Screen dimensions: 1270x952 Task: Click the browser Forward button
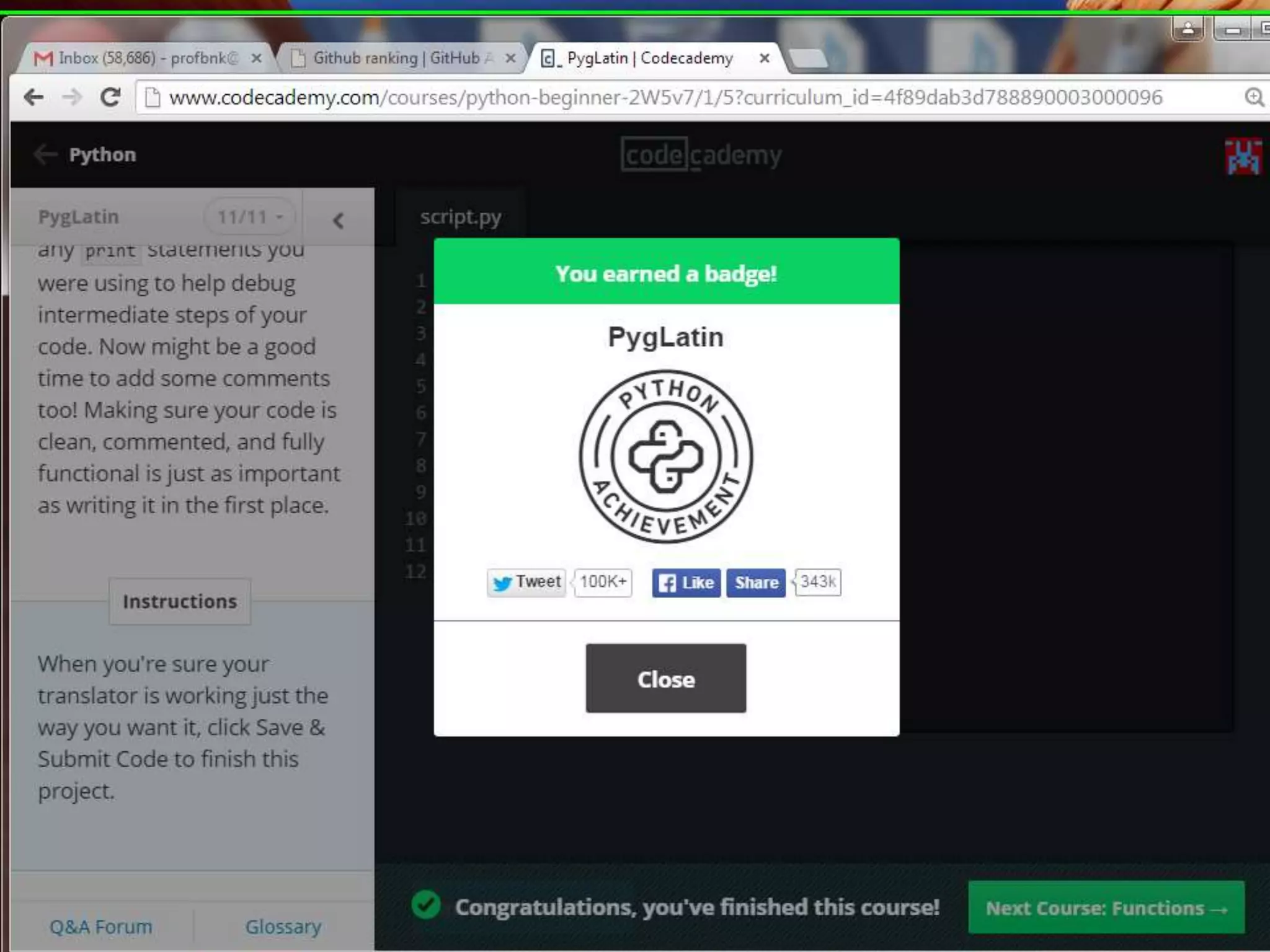coord(72,97)
